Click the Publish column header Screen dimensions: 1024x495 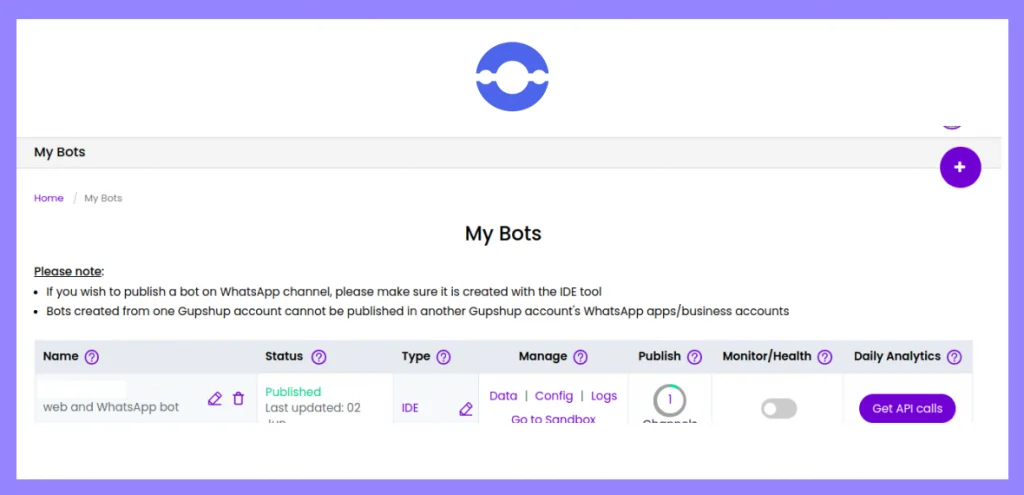(x=660, y=357)
